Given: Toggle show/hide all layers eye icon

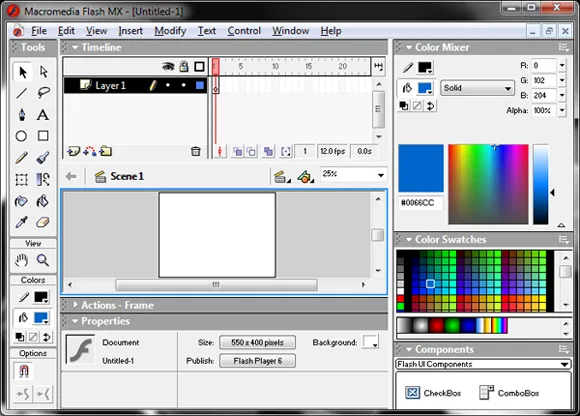Looking at the screenshot, I should pos(168,67).
